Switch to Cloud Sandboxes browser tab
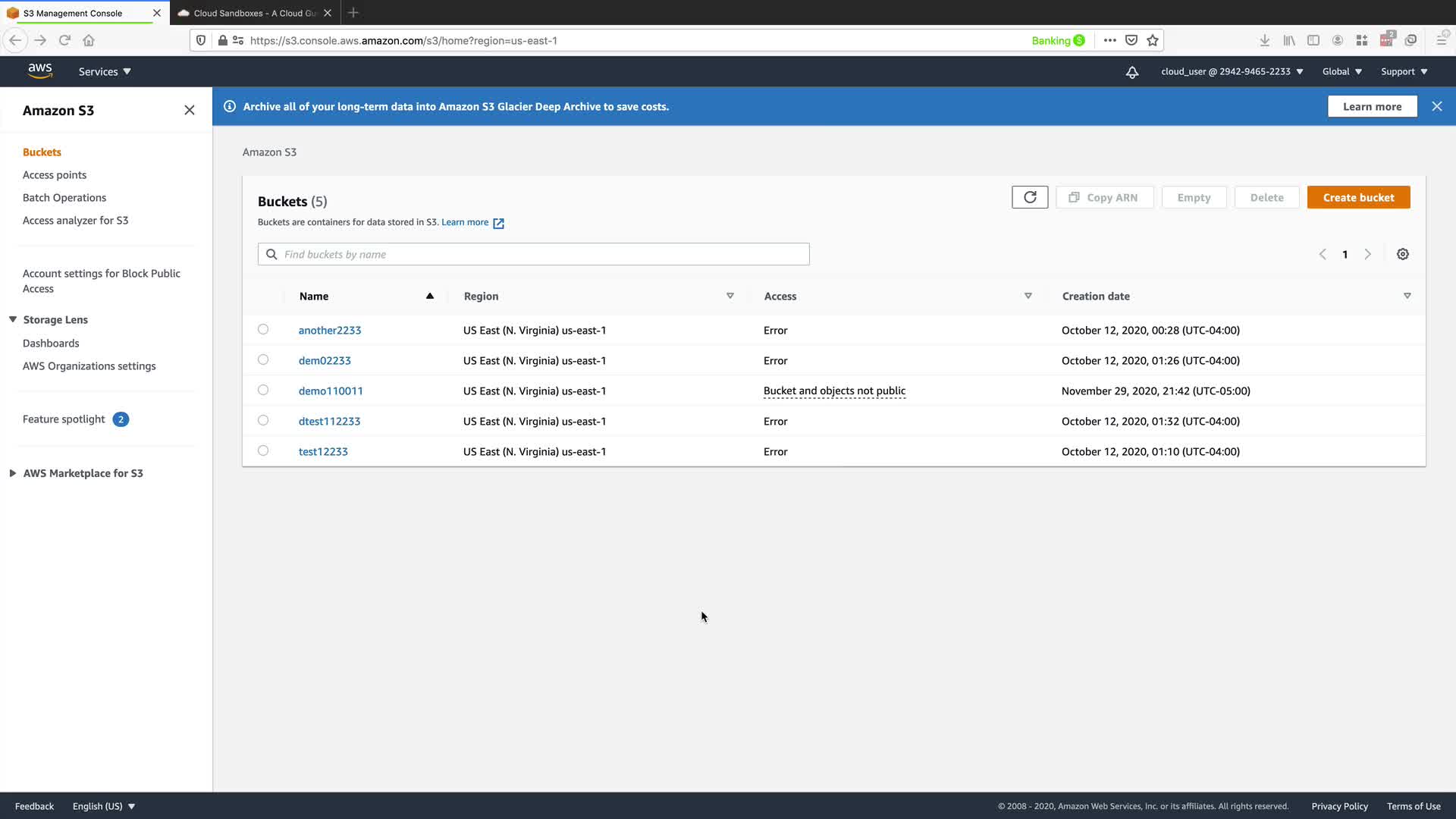Image resolution: width=1456 pixels, height=819 pixels. pyautogui.click(x=254, y=13)
